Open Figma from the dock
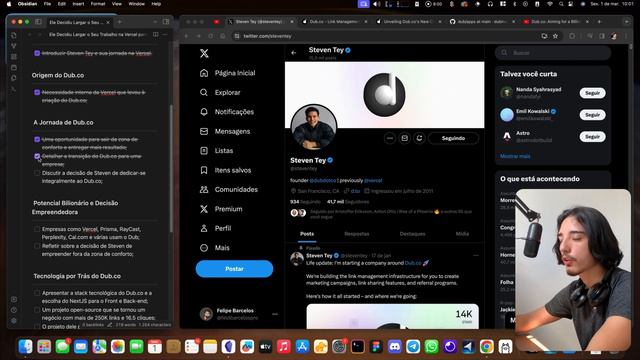Image resolution: width=640 pixels, height=360 pixels. 376,347
